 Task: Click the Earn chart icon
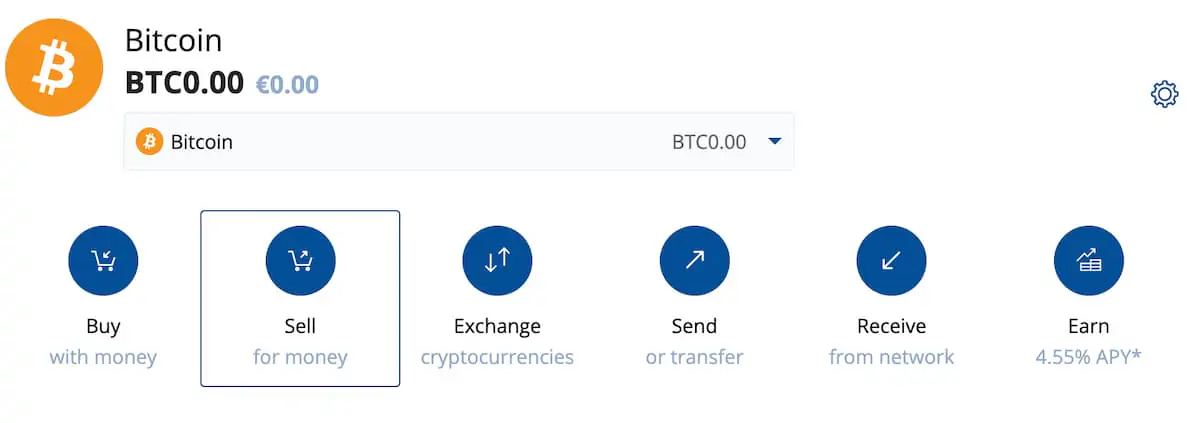click(1088, 261)
